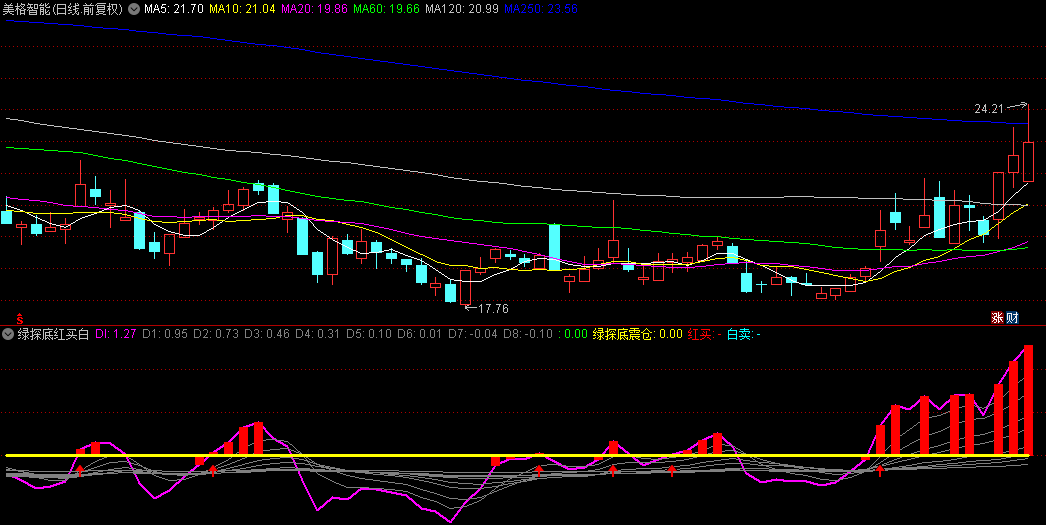Select the MA5: 21.70 label
The height and width of the screenshot is (525, 1046).
coord(173,9)
